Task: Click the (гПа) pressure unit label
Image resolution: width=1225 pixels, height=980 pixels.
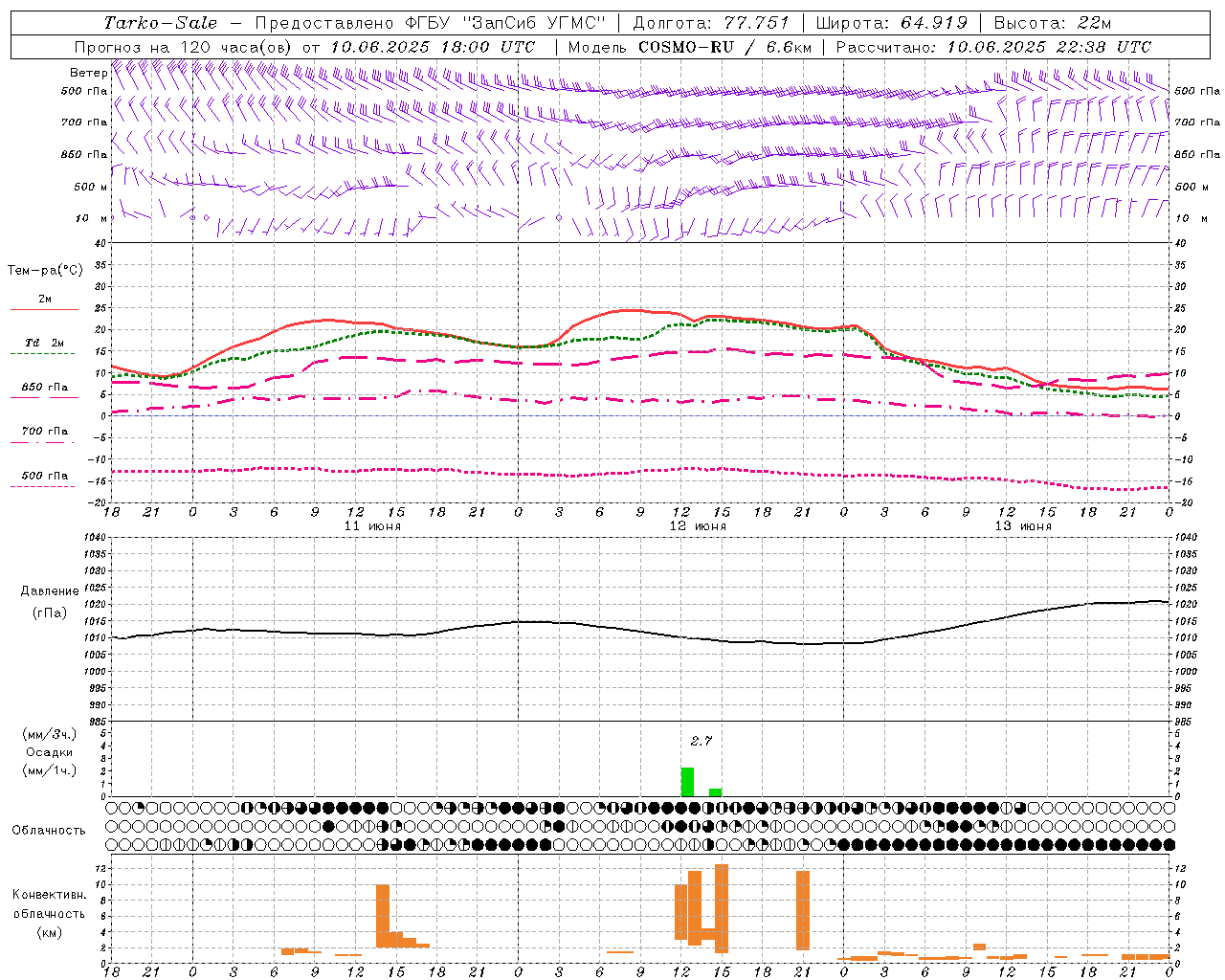Action: tap(50, 613)
